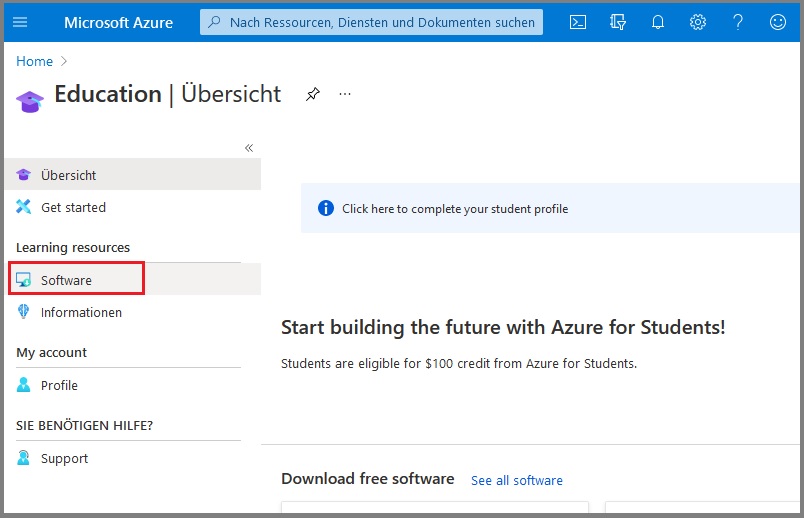Click the complete your student profile banner
The image size is (804, 518).
coord(454,209)
